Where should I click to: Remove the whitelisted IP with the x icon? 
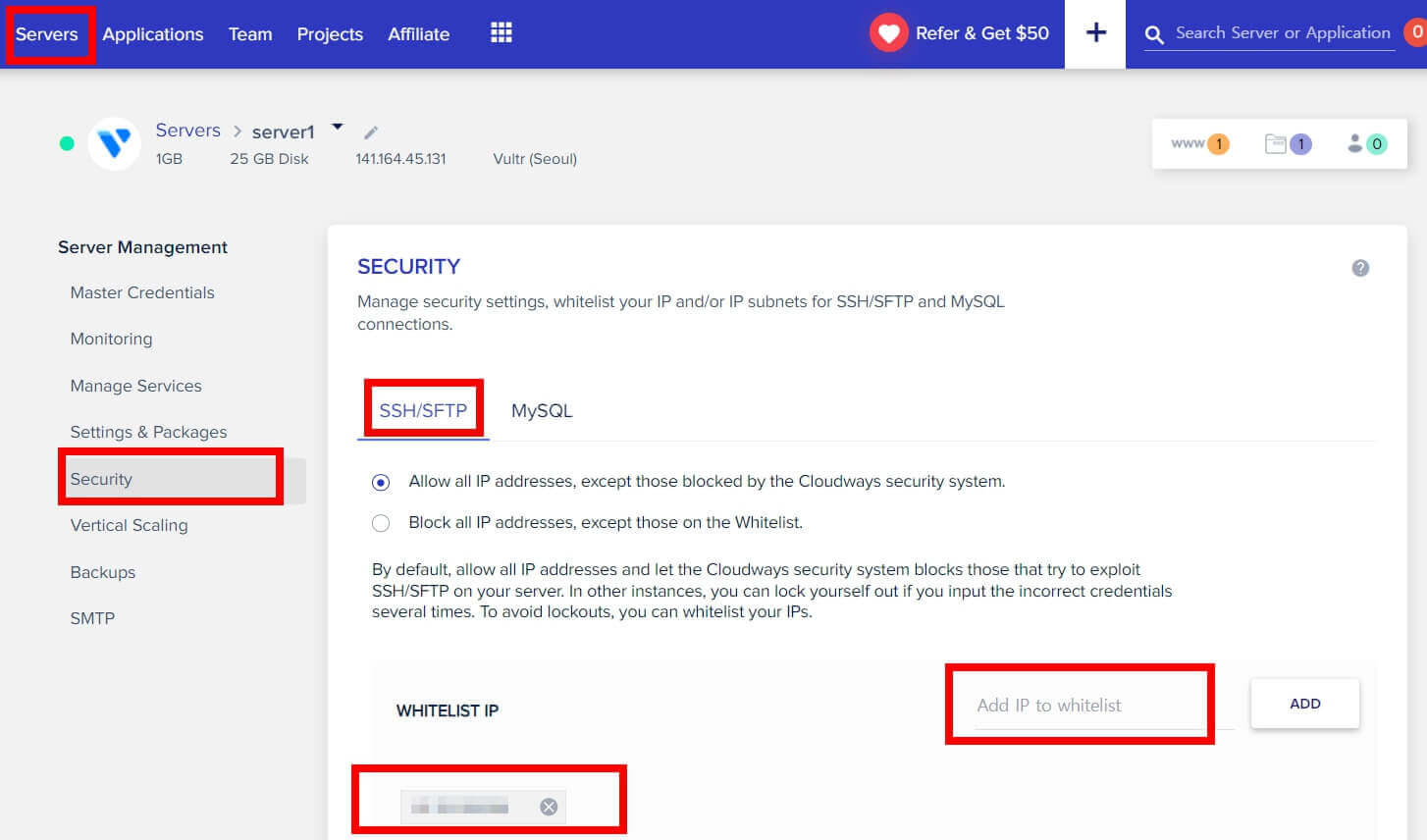click(x=549, y=807)
